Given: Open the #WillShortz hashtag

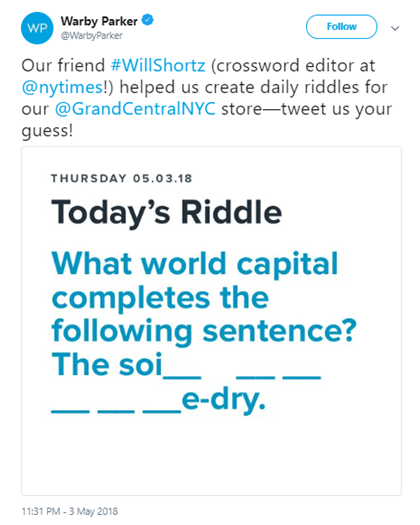Looking at the screenshot, I should pyautogui.click(x=158, y=65).
